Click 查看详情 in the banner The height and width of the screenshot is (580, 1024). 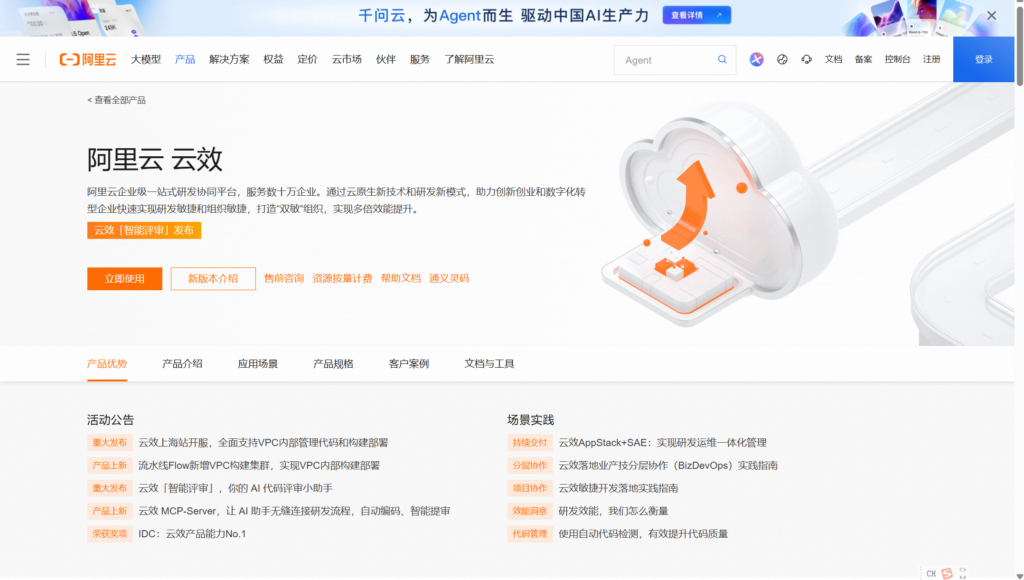pyautogui.click(x=696, y=16)
